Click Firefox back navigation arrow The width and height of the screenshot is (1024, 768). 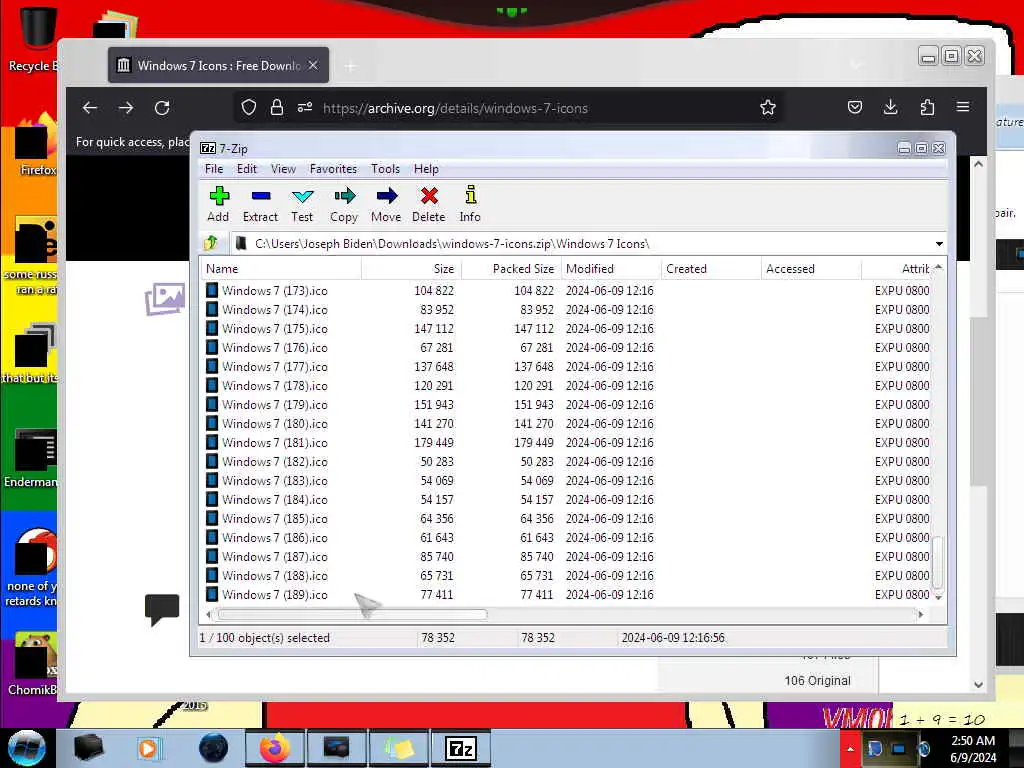pos(90,108)
